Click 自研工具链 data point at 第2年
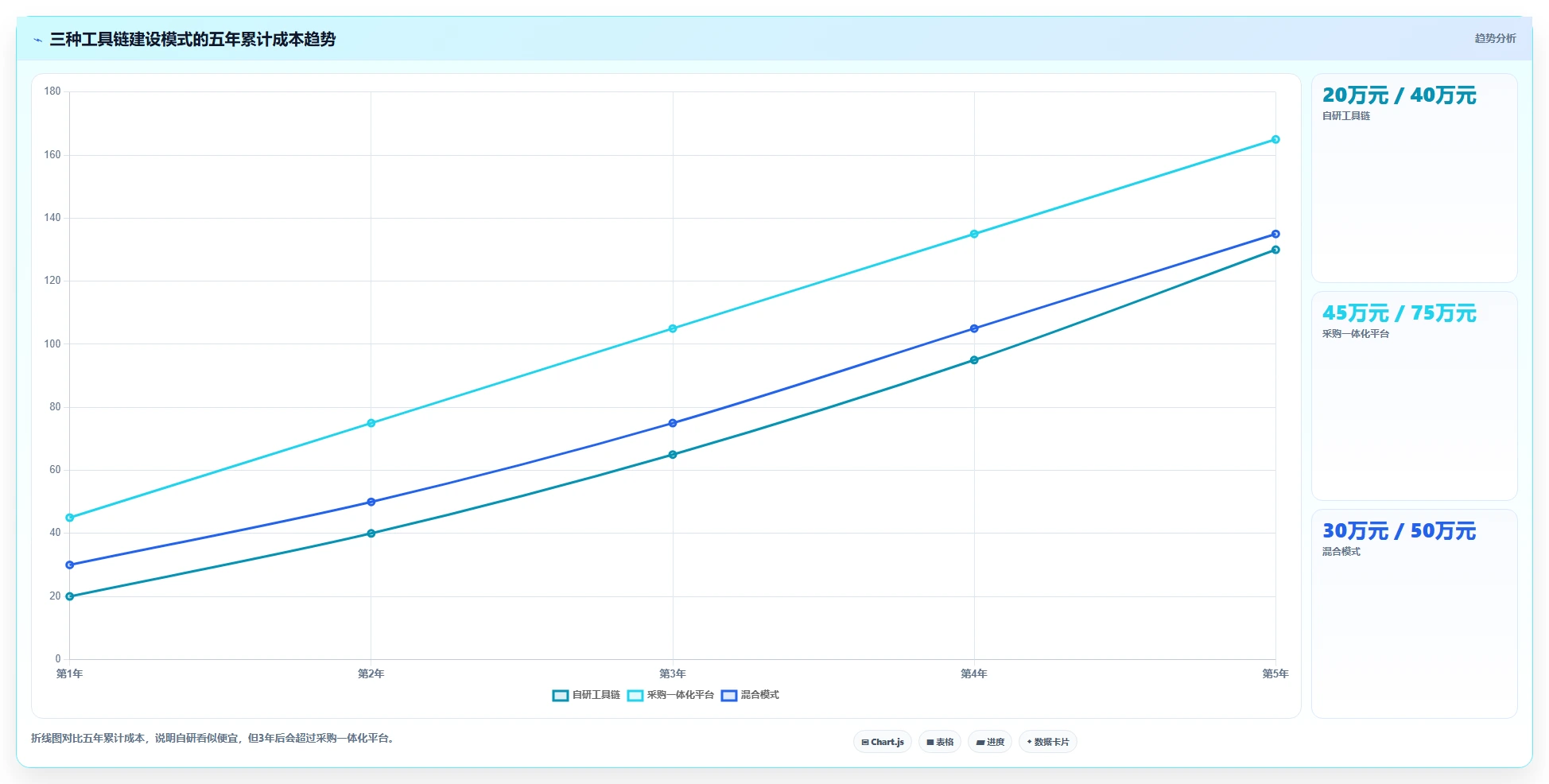 click(371, 534)
